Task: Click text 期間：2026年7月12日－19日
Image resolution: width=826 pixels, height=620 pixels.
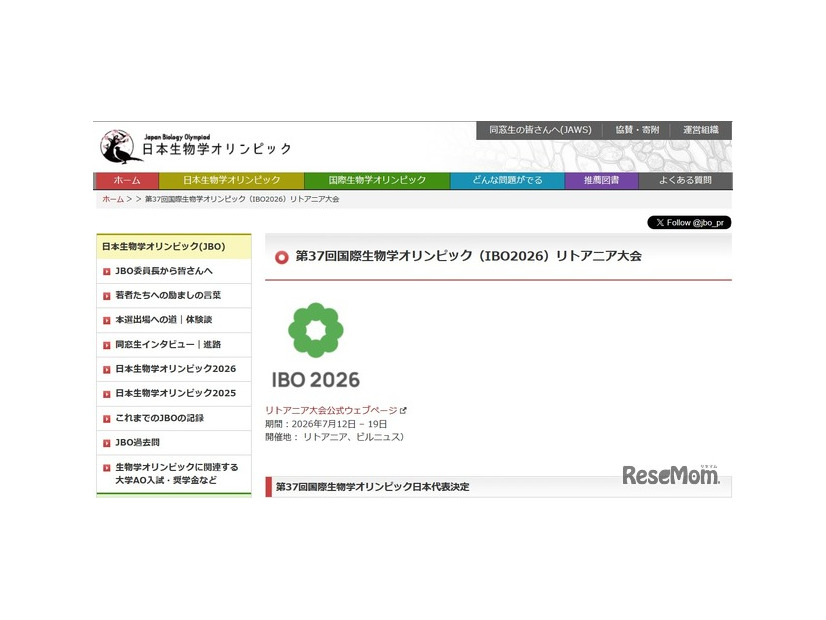Action: [x=326, y=424]
